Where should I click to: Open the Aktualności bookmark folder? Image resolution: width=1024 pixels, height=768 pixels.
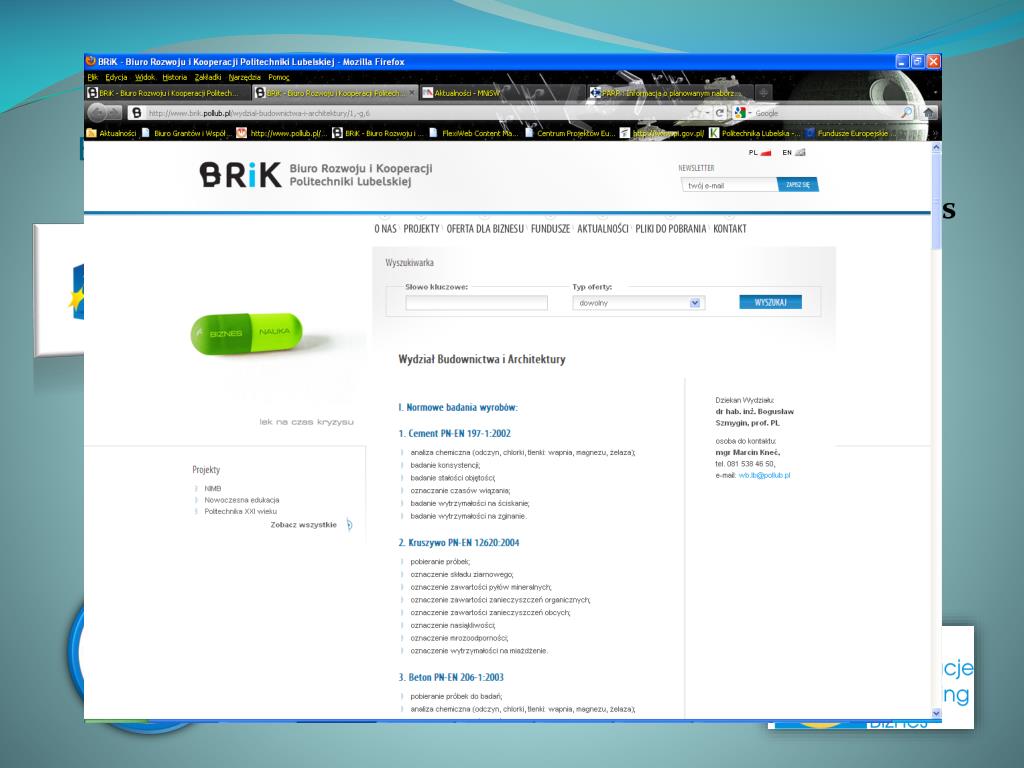pos(112,133)
